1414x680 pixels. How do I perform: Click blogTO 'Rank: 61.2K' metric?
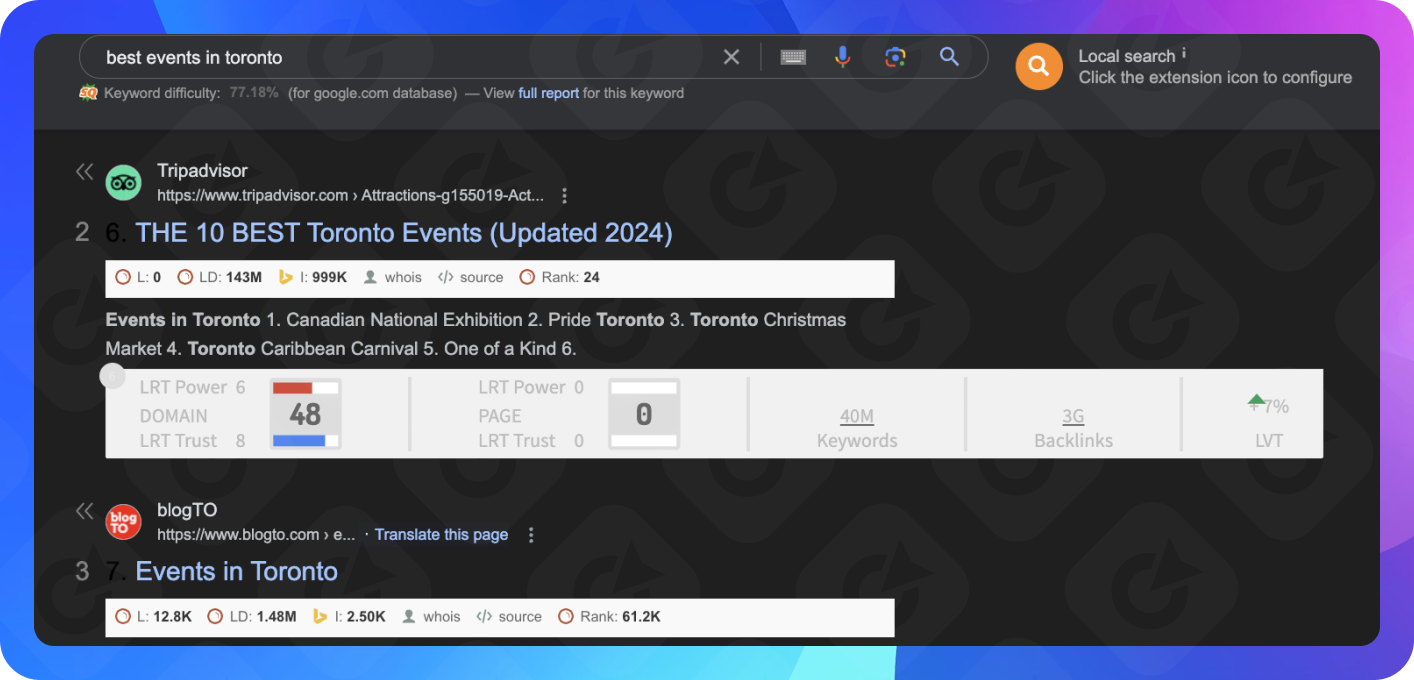[609, 617]
